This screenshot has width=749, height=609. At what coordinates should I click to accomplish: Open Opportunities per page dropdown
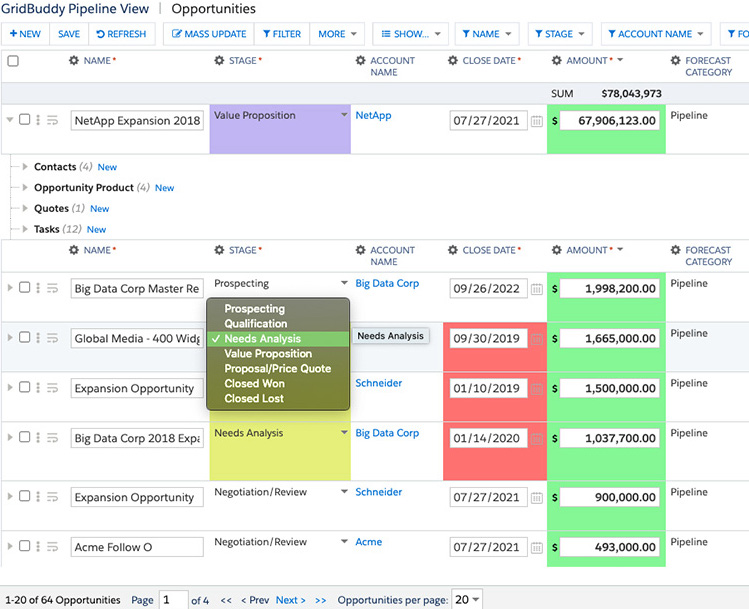point(466,599)
